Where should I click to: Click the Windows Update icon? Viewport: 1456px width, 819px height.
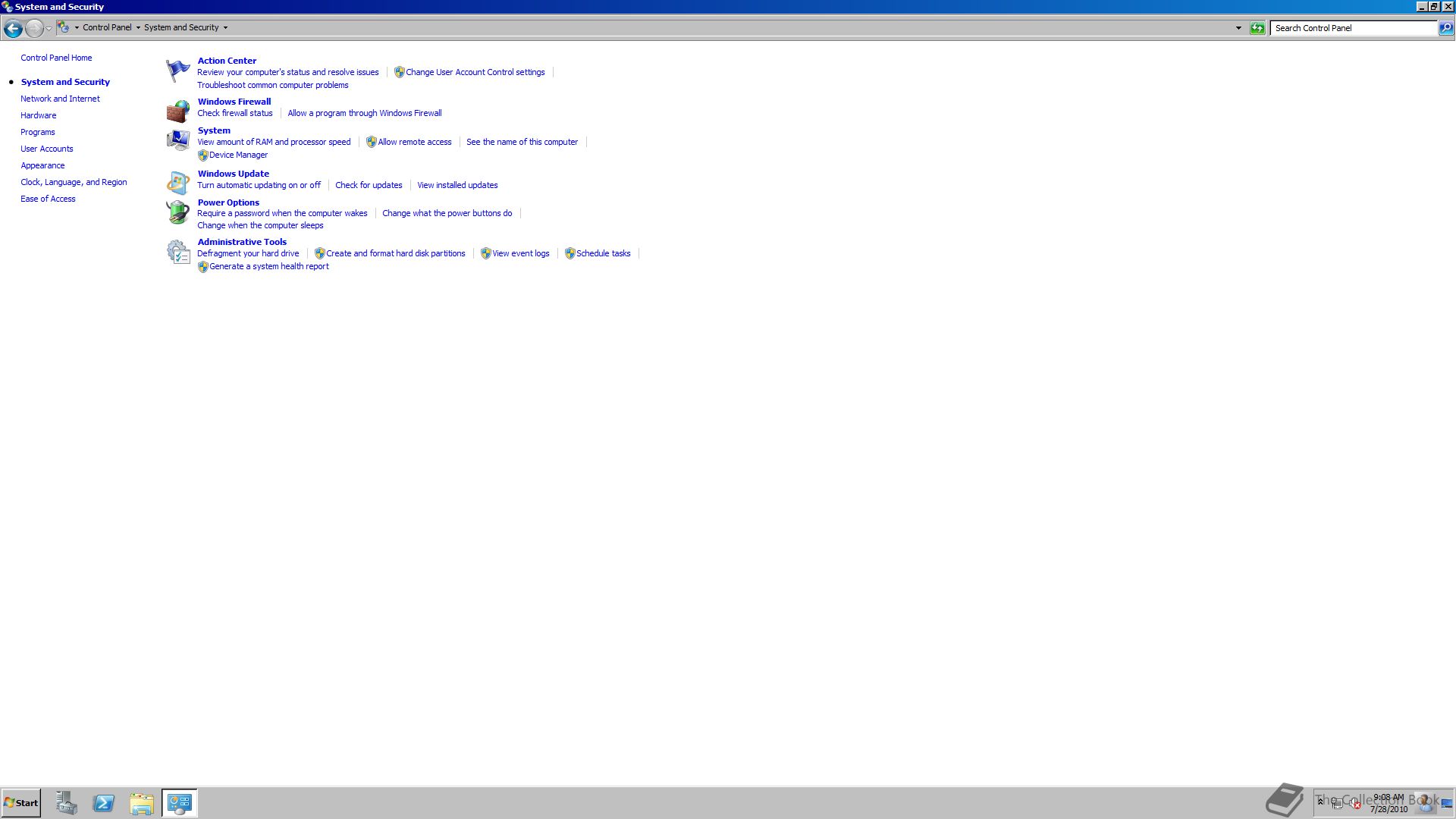pyautogui.click(x=178, y=183)
